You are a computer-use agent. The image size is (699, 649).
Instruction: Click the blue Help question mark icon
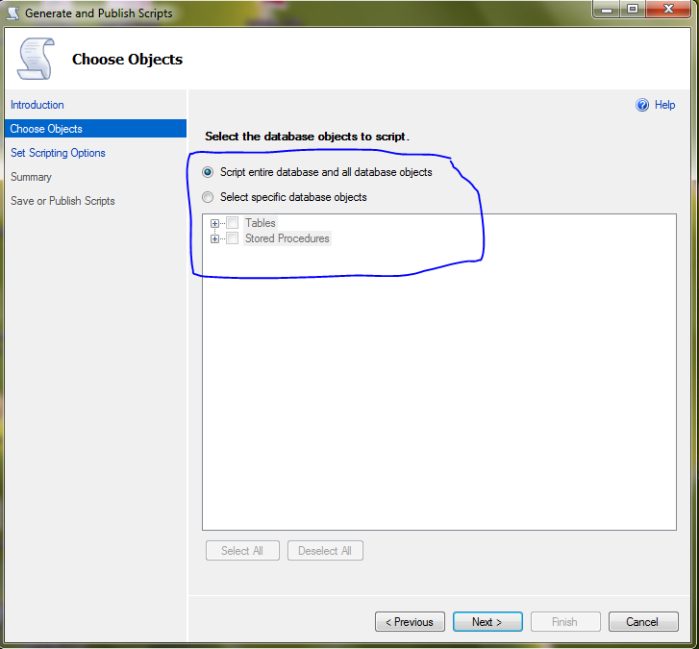point(643,105)
